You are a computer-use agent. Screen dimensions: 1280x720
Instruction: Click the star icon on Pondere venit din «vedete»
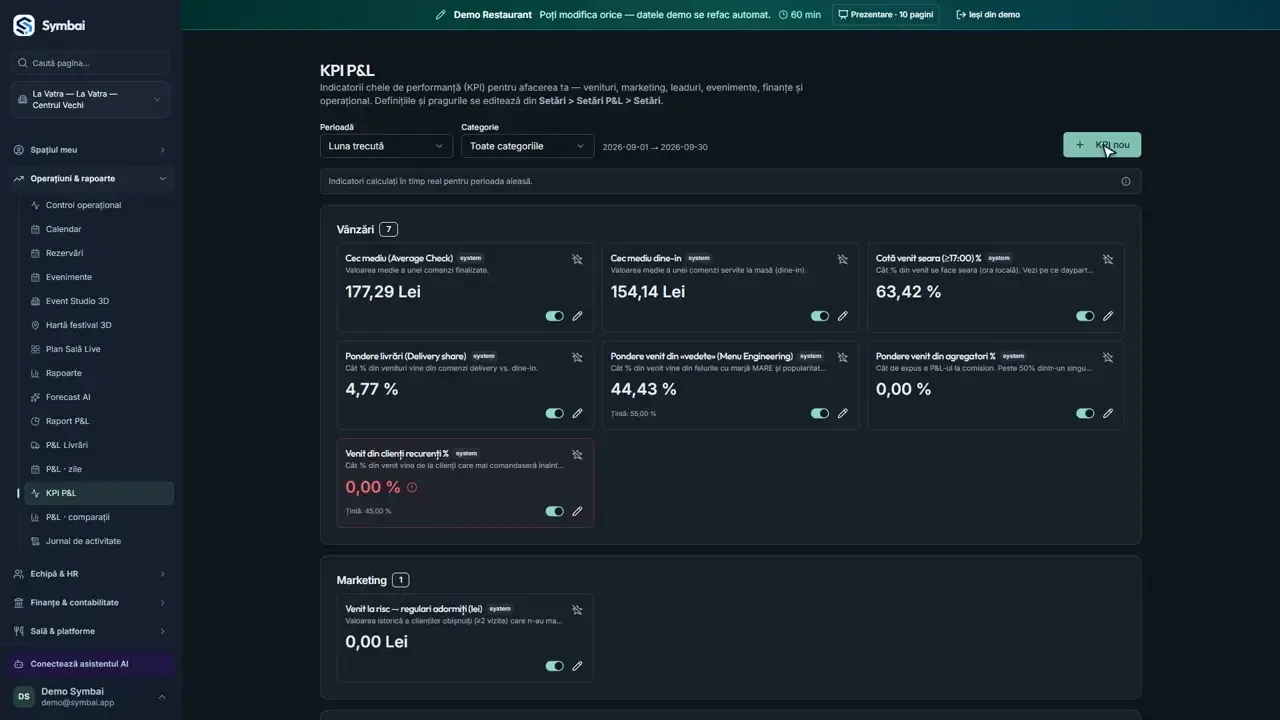click(x=843, y=357)
